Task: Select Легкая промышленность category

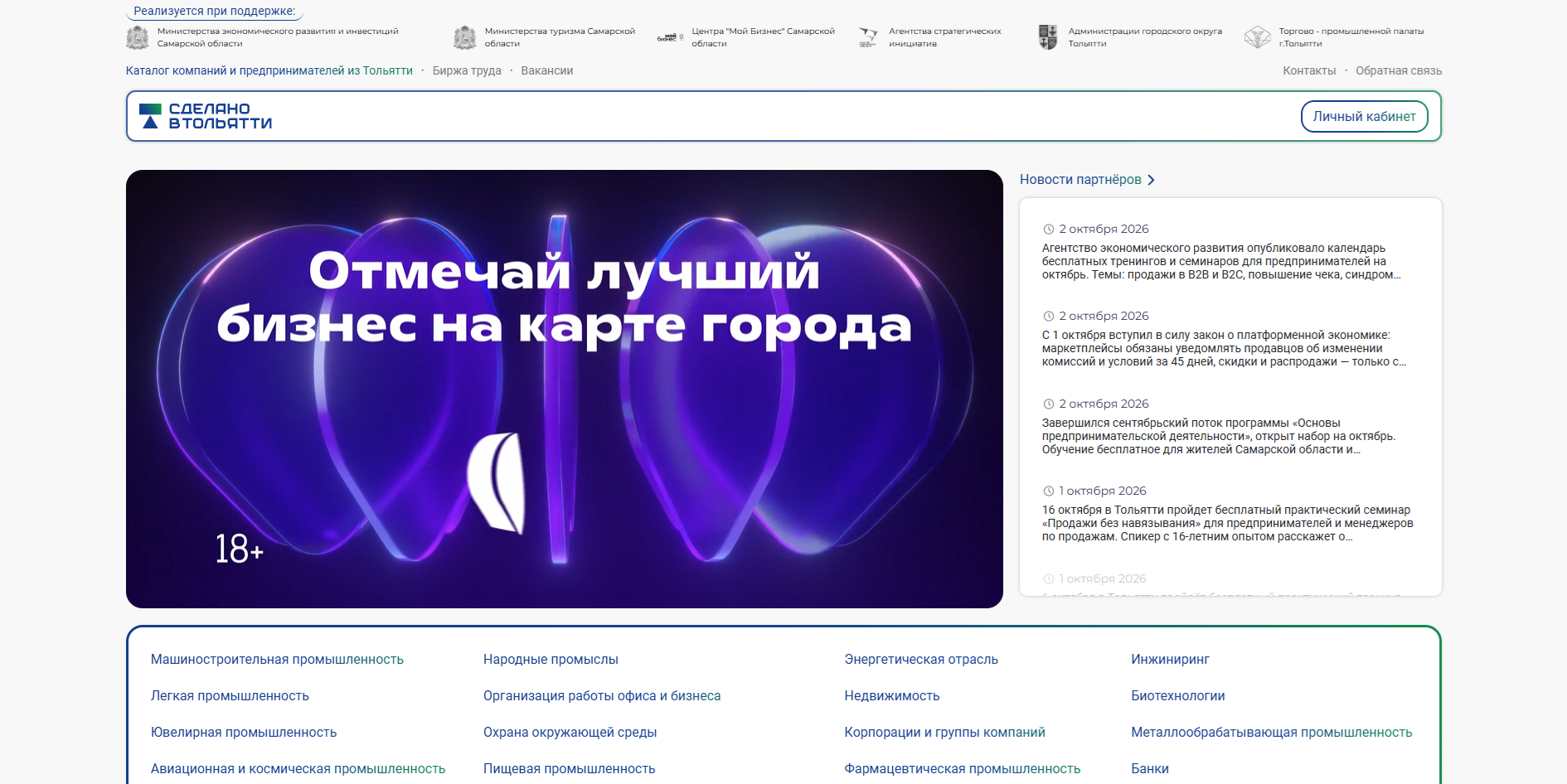Action: [230, 696]
